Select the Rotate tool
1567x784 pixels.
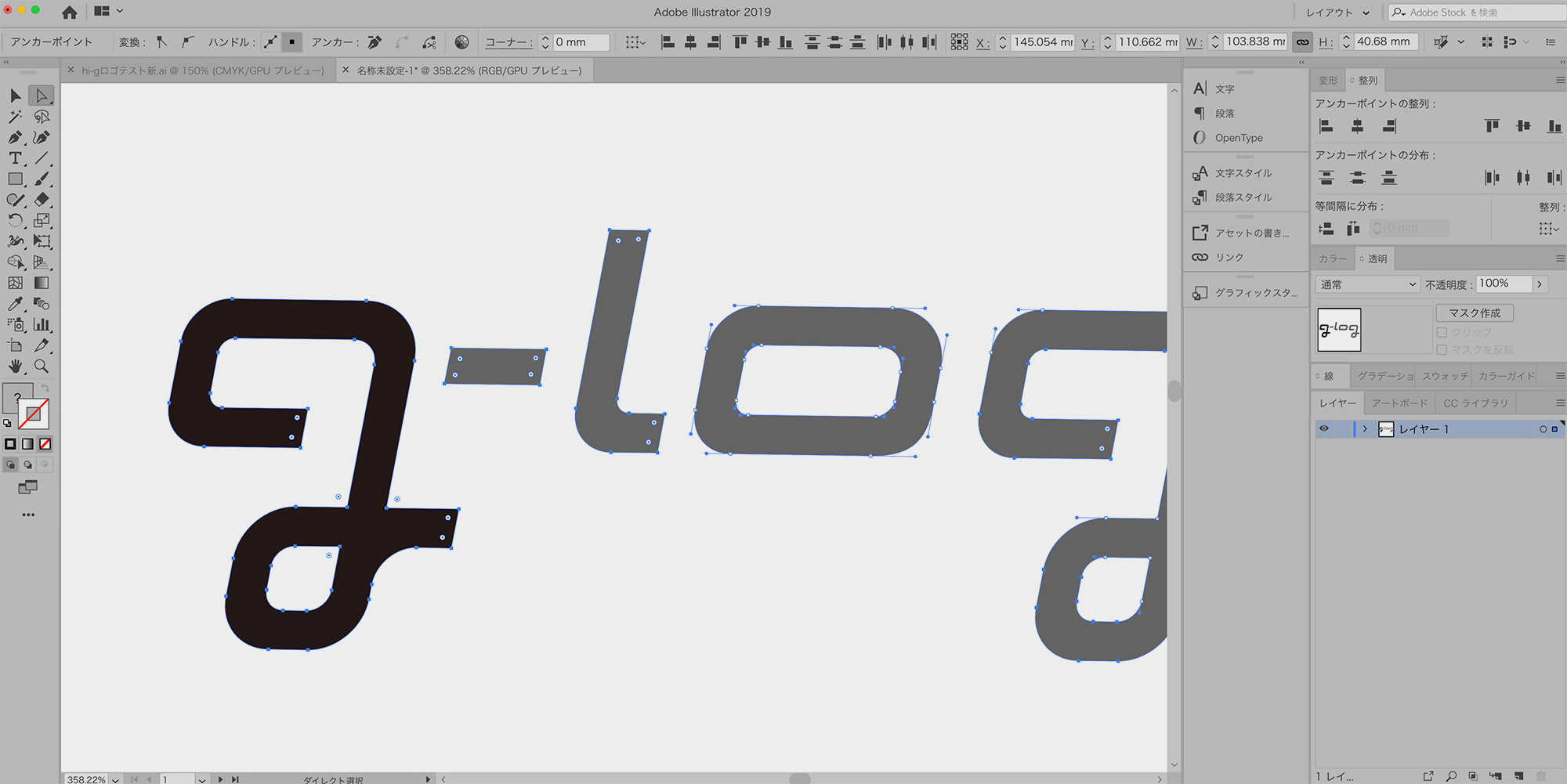[16, 221]
